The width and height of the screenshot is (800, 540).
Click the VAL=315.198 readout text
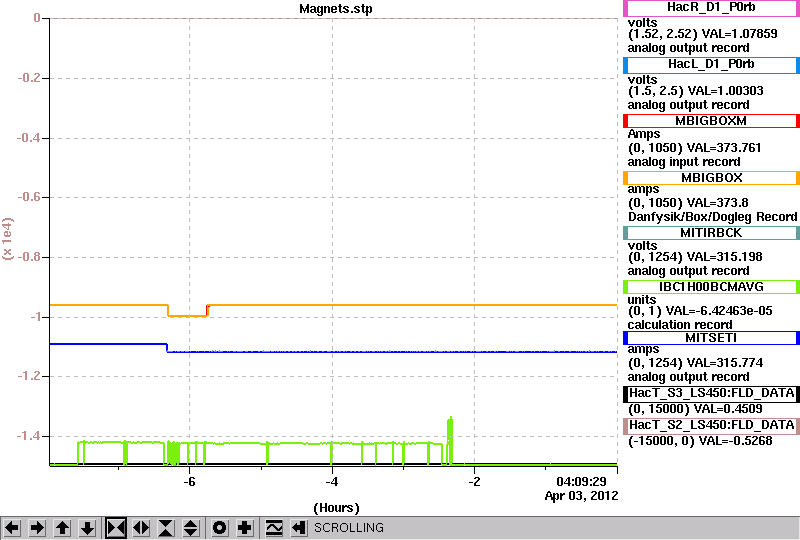pos(724,257)
